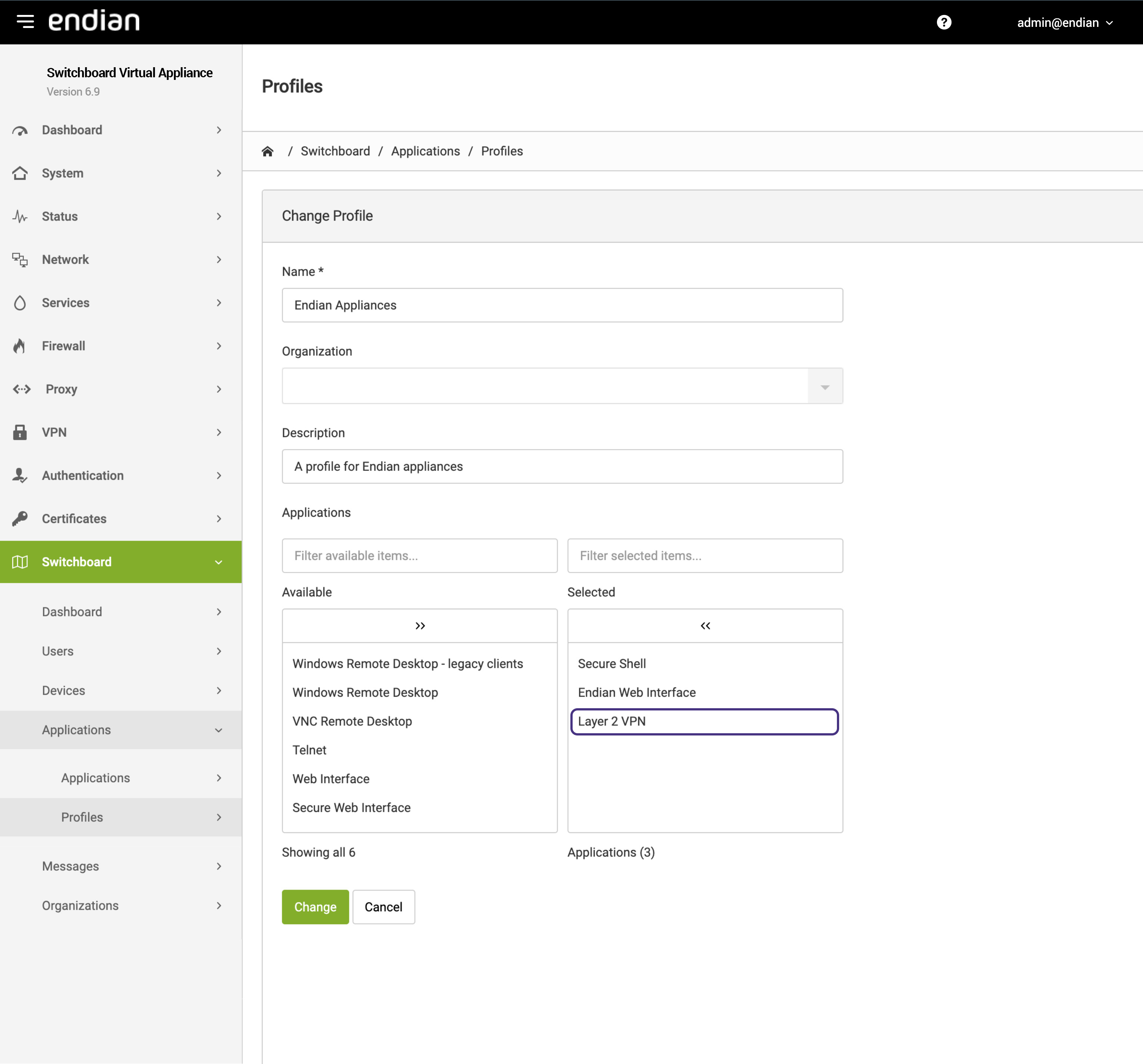Viewport: 1143px width, 1064px height.
Task: Select VNC Remote Desktop in Available
Action: 420,721
